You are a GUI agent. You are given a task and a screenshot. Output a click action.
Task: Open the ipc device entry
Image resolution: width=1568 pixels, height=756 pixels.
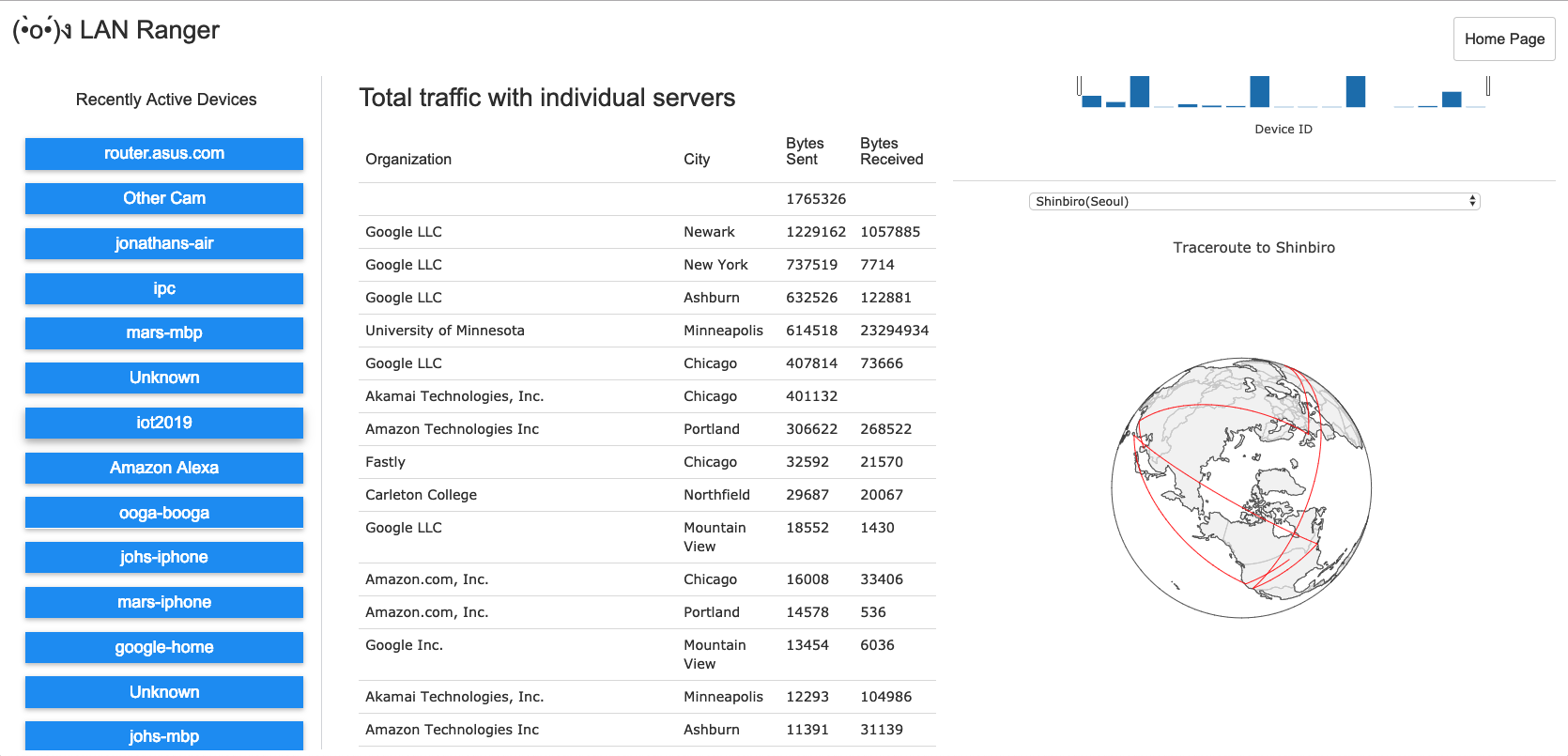[164, 288]
